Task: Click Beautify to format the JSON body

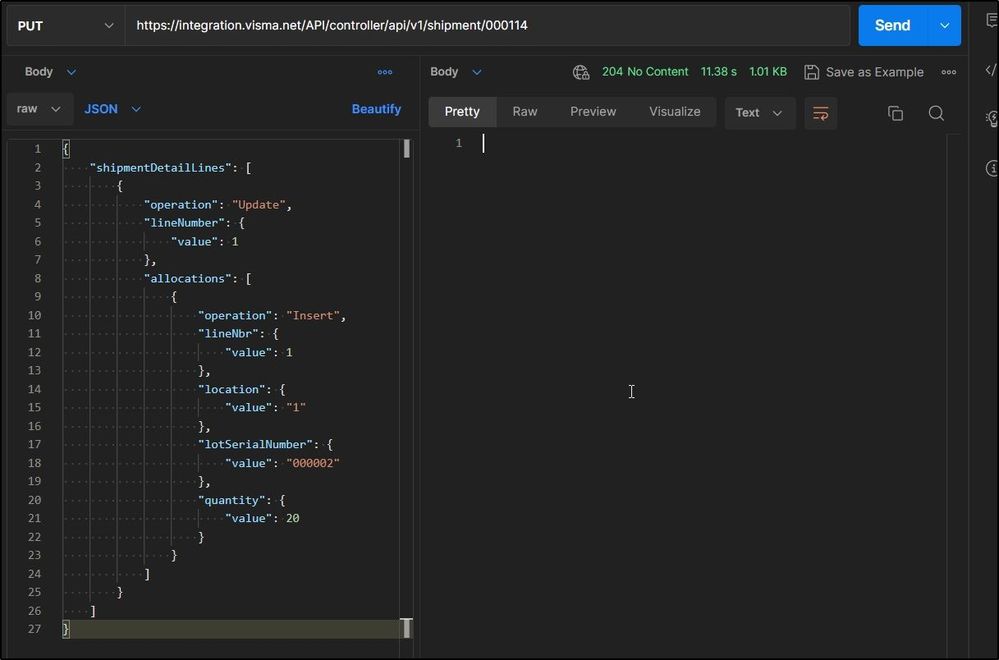Action: [x=376, y=109]
